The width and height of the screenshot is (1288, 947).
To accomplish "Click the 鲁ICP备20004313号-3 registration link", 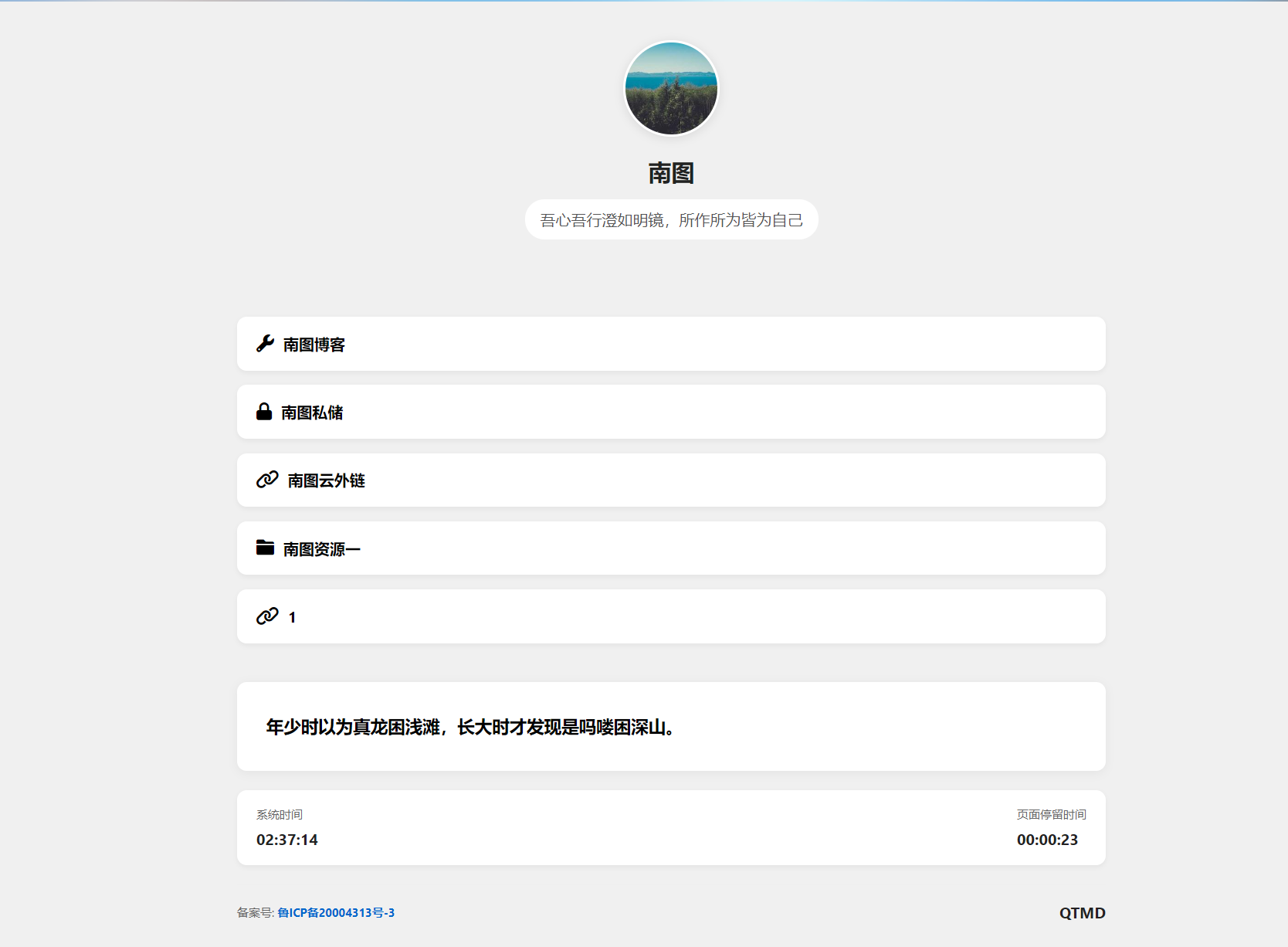I will (x=336, y=912).
